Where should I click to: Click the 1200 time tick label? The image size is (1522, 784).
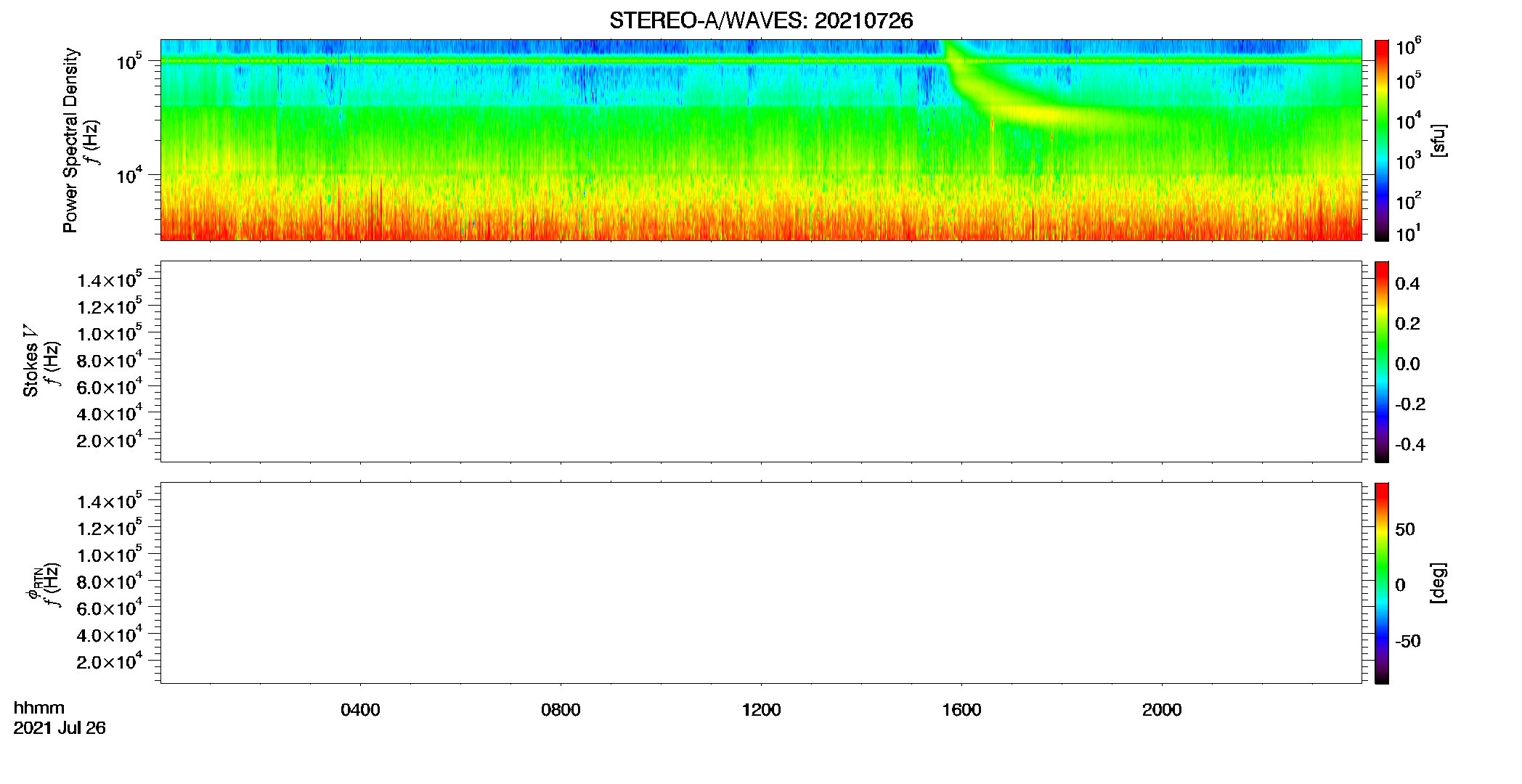(761, 710)
